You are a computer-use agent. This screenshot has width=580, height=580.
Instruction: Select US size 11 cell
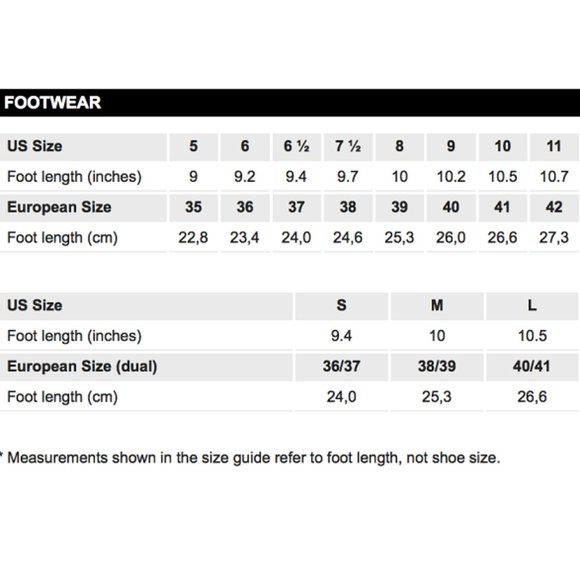(x=554, y=146)
